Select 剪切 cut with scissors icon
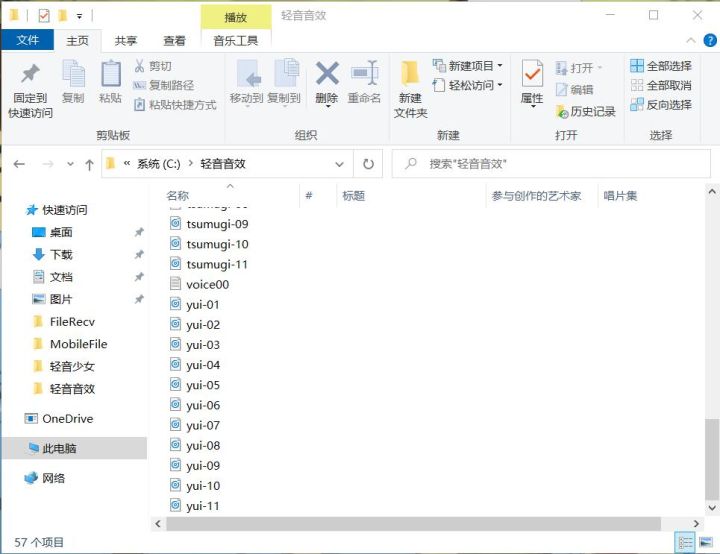Image resolution: width=720 pixels, height=554 pixels. pyautogui.click(x=153, y=66)
